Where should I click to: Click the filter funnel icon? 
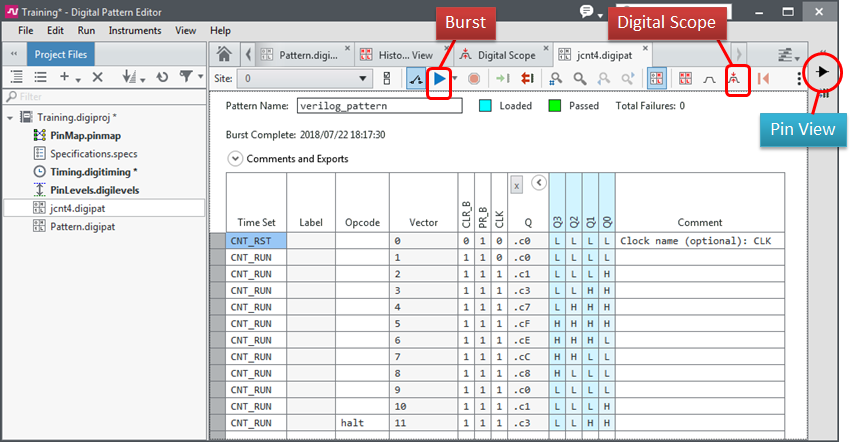(186, 77)
